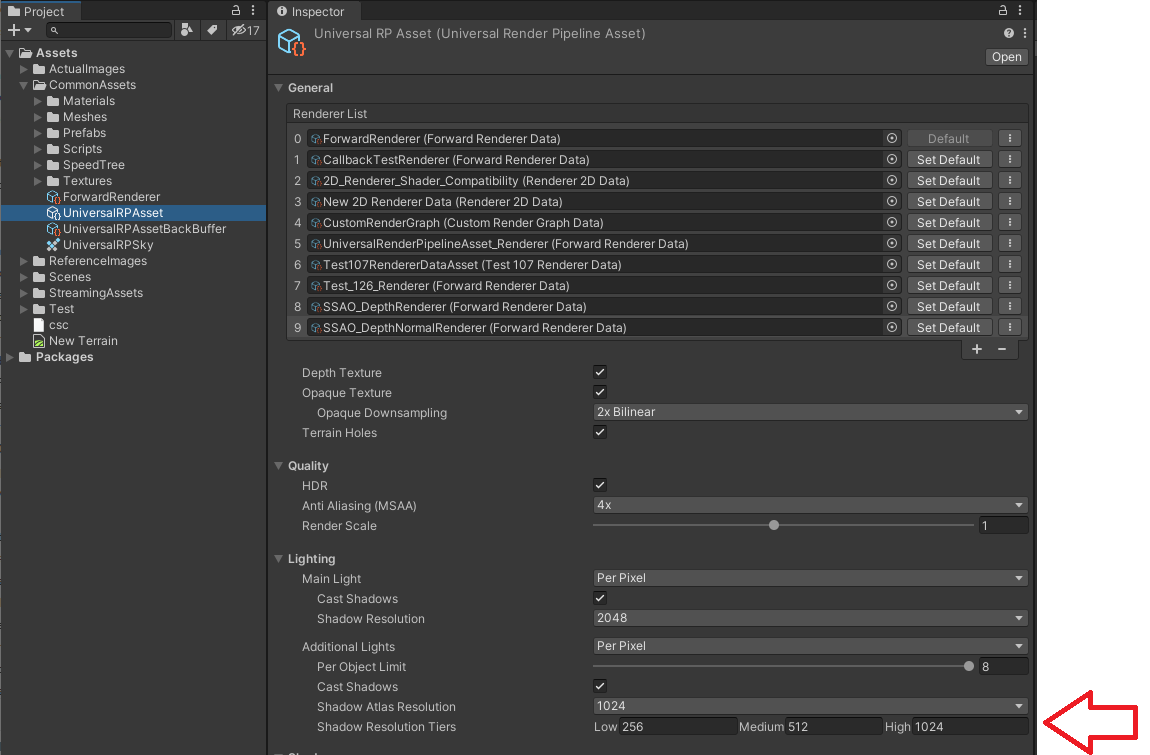Screen dimensions: 1150x755
Task: Open the Main Light mode dropdown
Action: [x=810, y=578]
